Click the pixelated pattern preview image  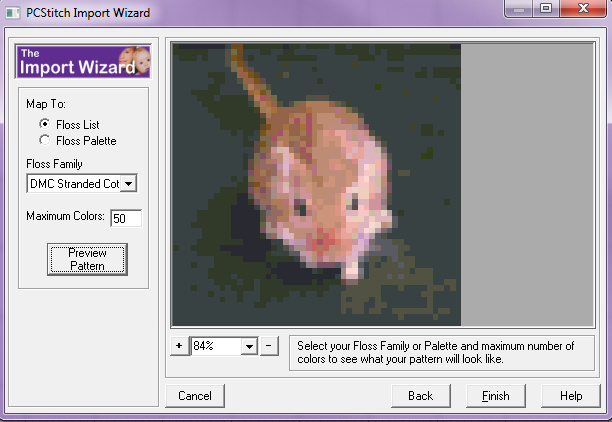point(317,184)
